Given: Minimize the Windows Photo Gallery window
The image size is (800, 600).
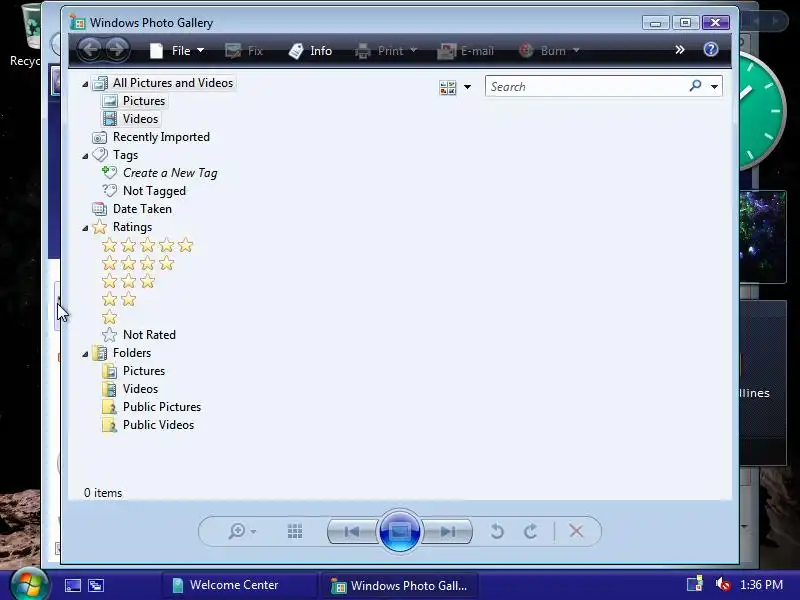Looking at the screenshot, I should (x=656, y=23).
